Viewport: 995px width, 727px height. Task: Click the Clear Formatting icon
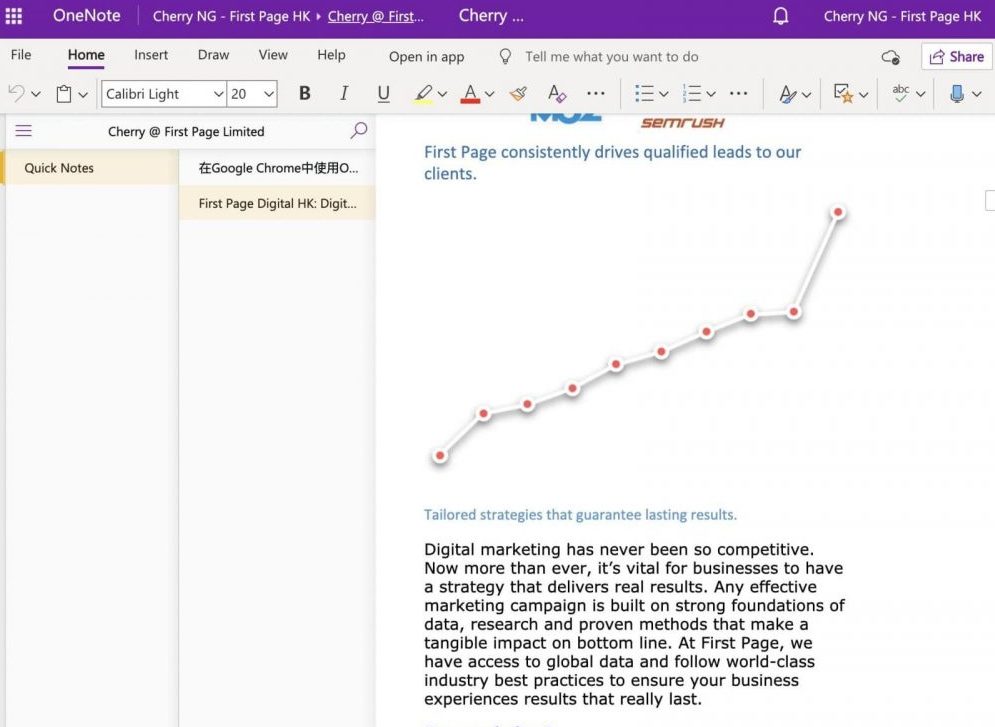point(557,93)
